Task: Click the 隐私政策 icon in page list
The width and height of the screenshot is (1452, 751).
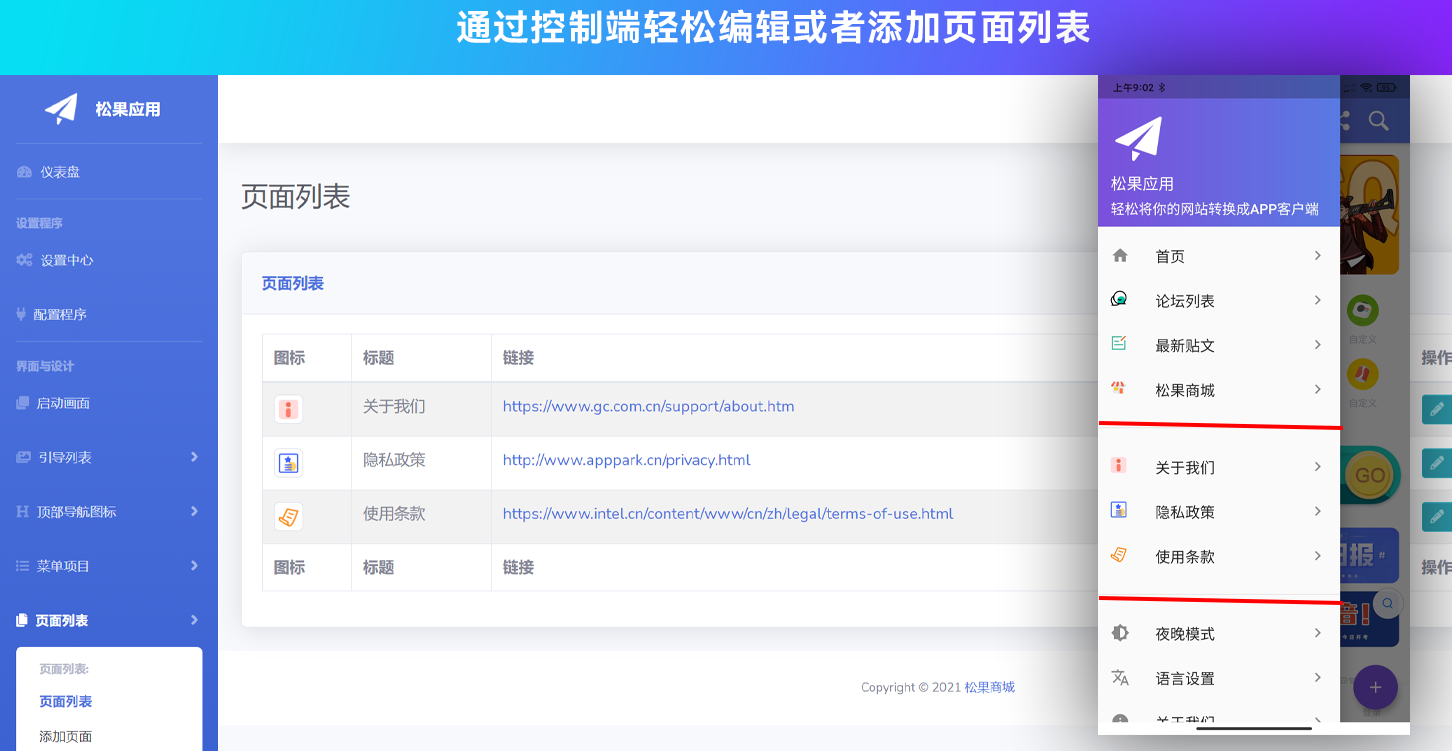Action: [288, 463]
